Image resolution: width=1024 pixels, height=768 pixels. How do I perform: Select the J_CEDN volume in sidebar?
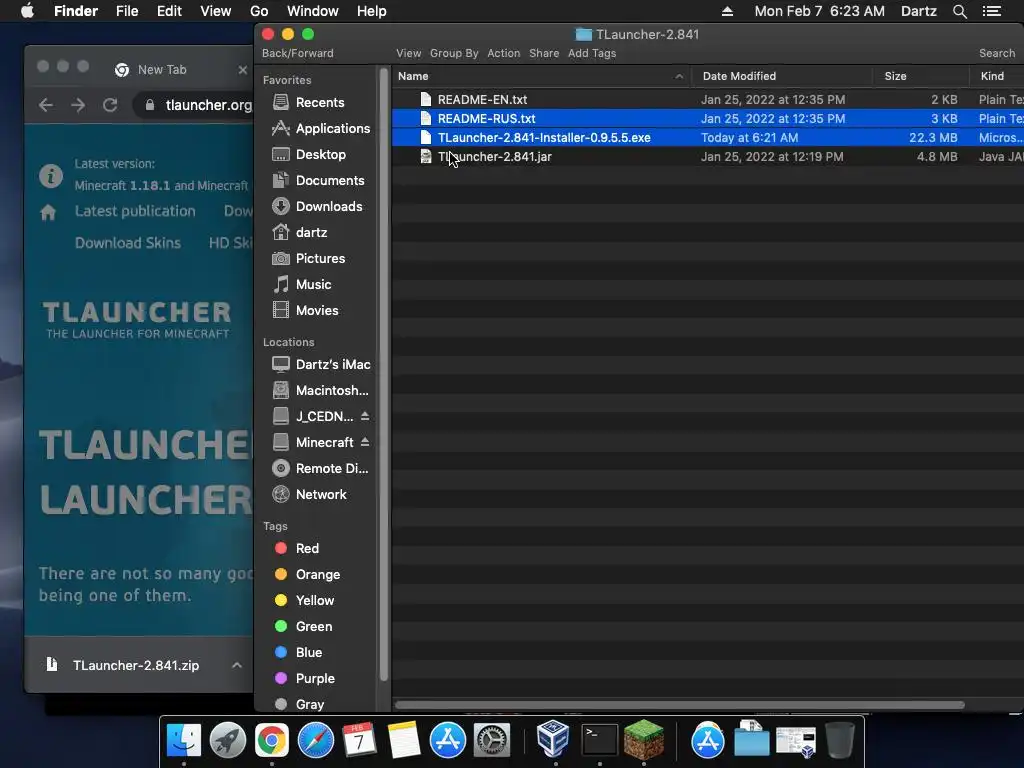click(313, 417)
